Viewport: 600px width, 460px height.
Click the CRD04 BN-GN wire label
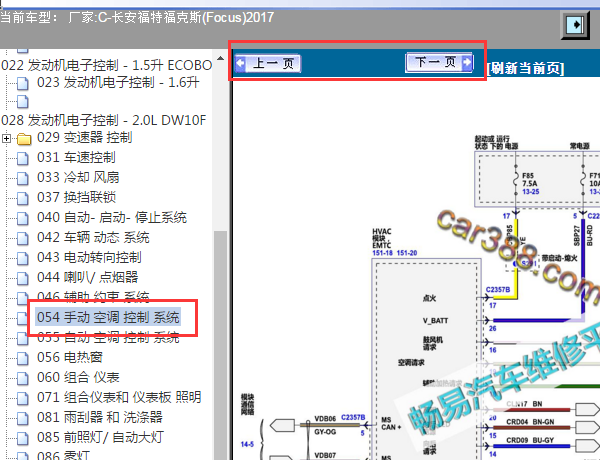530,422
